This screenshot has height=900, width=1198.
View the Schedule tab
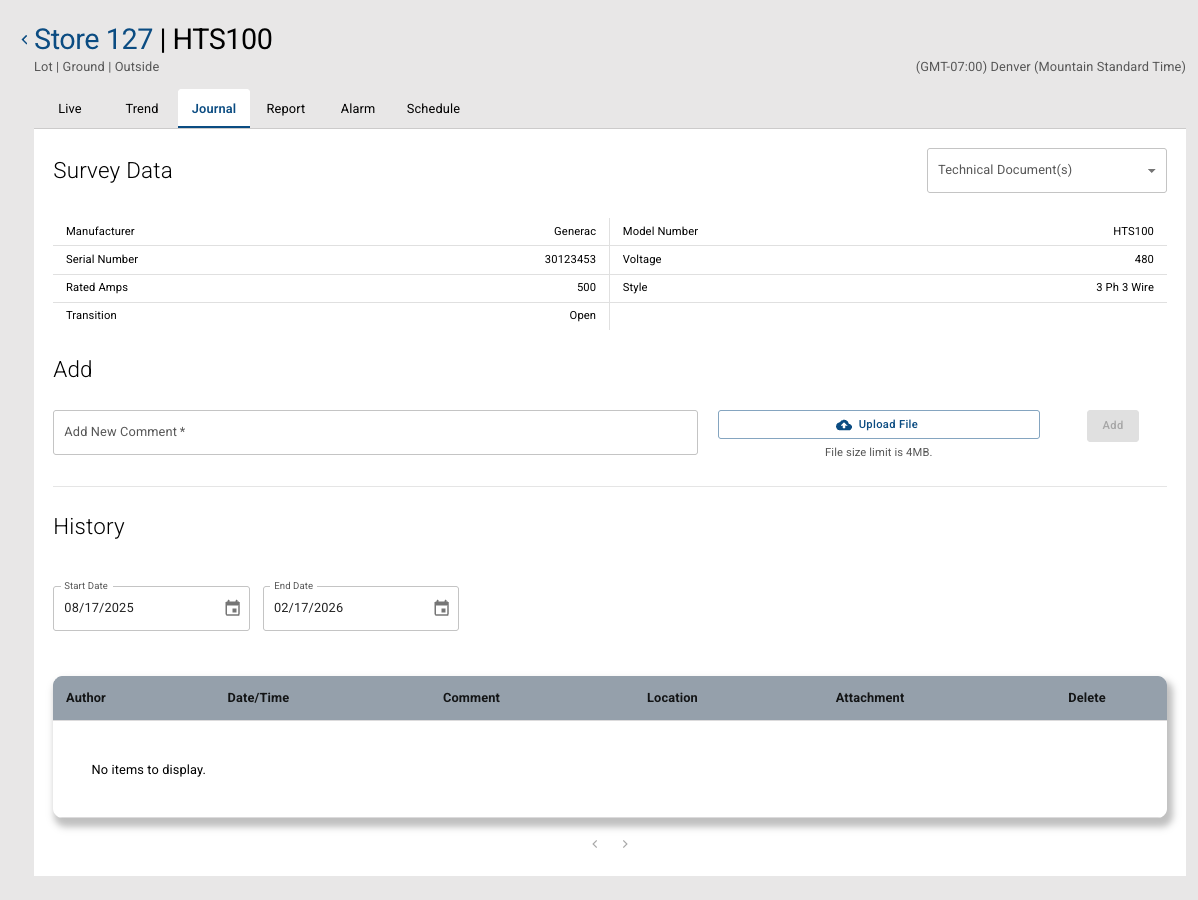tap(433, 109)
